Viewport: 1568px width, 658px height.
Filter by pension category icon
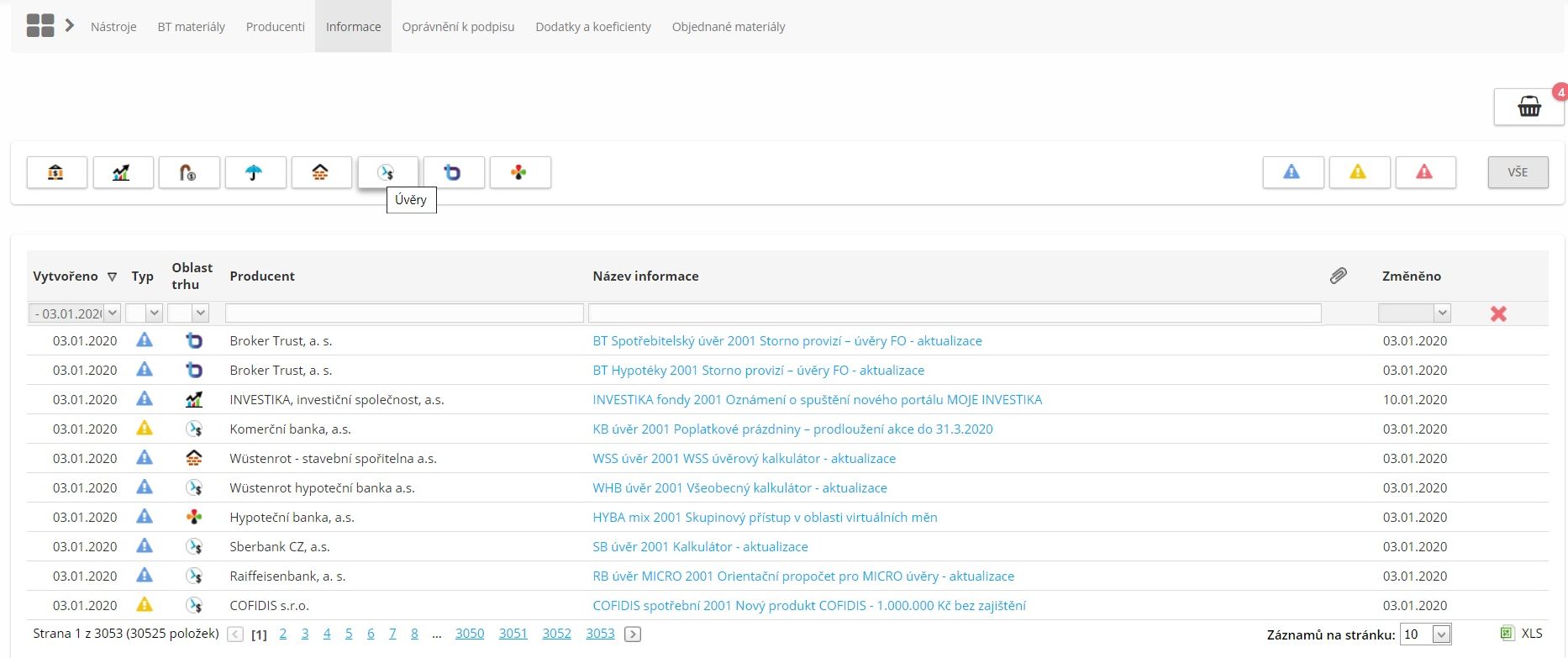(189, 172)
